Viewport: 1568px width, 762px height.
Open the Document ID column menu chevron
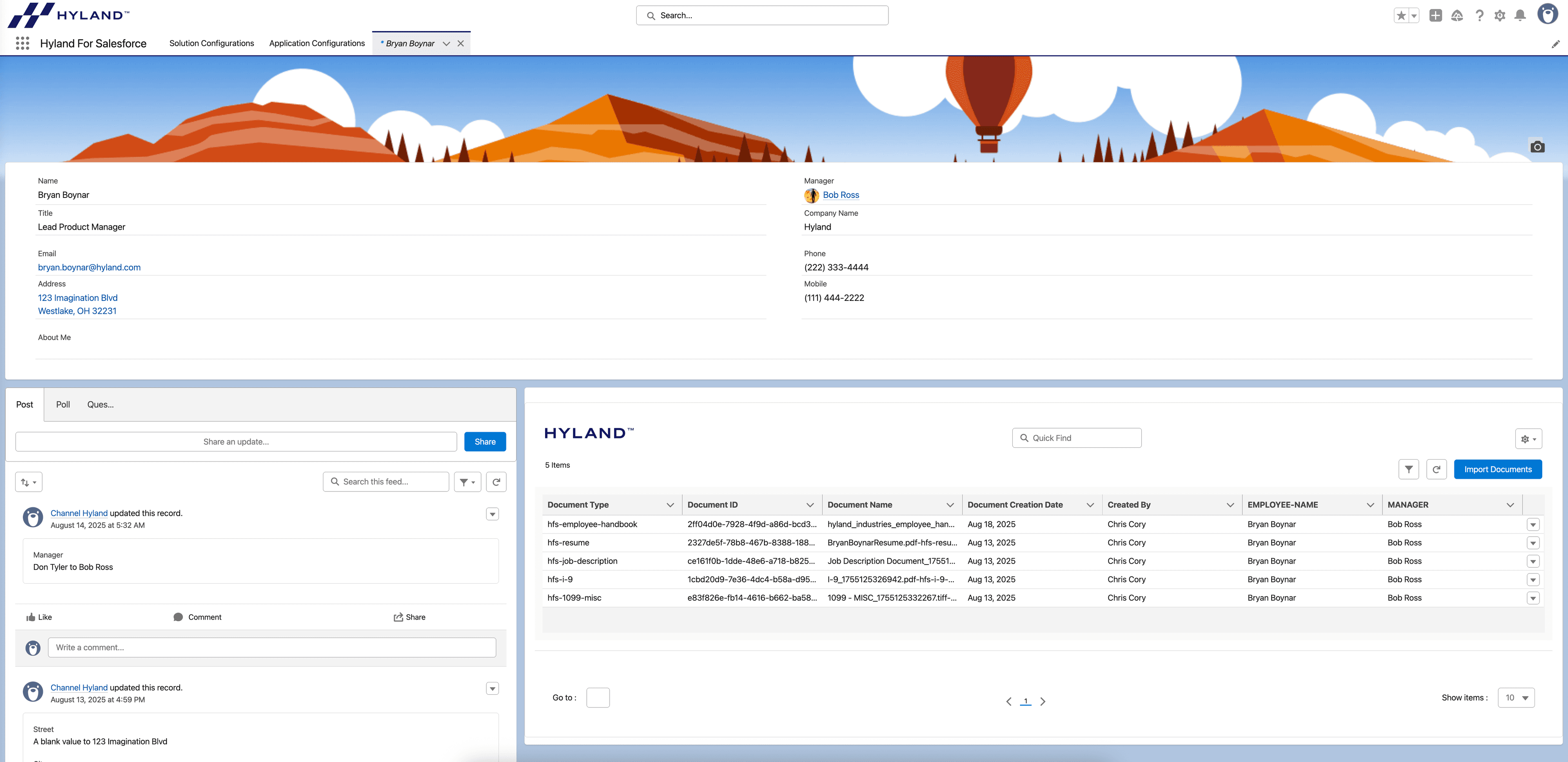(810, 505)
